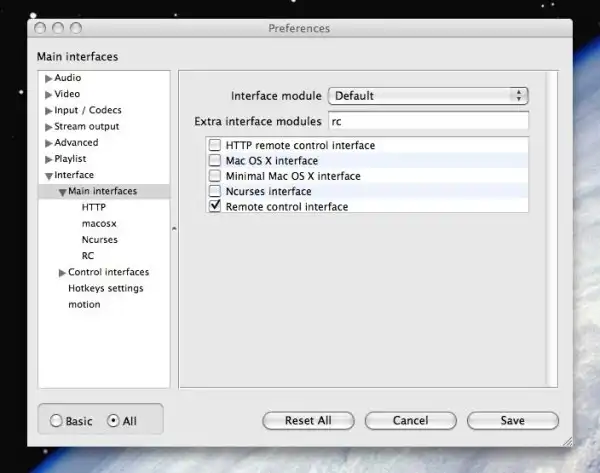This screenshot has width=600, height=473.
Task: Expand the Input / Codecs section
Action: click(48, 111)
